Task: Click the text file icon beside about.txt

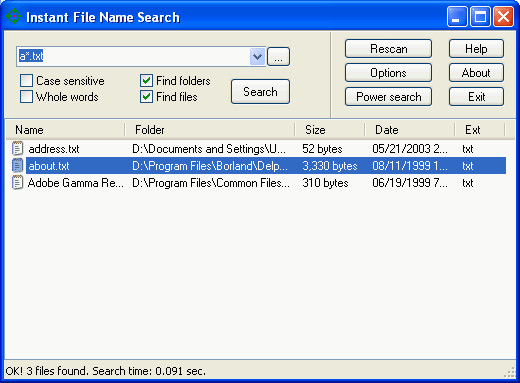Action: [x=17, y=165]
